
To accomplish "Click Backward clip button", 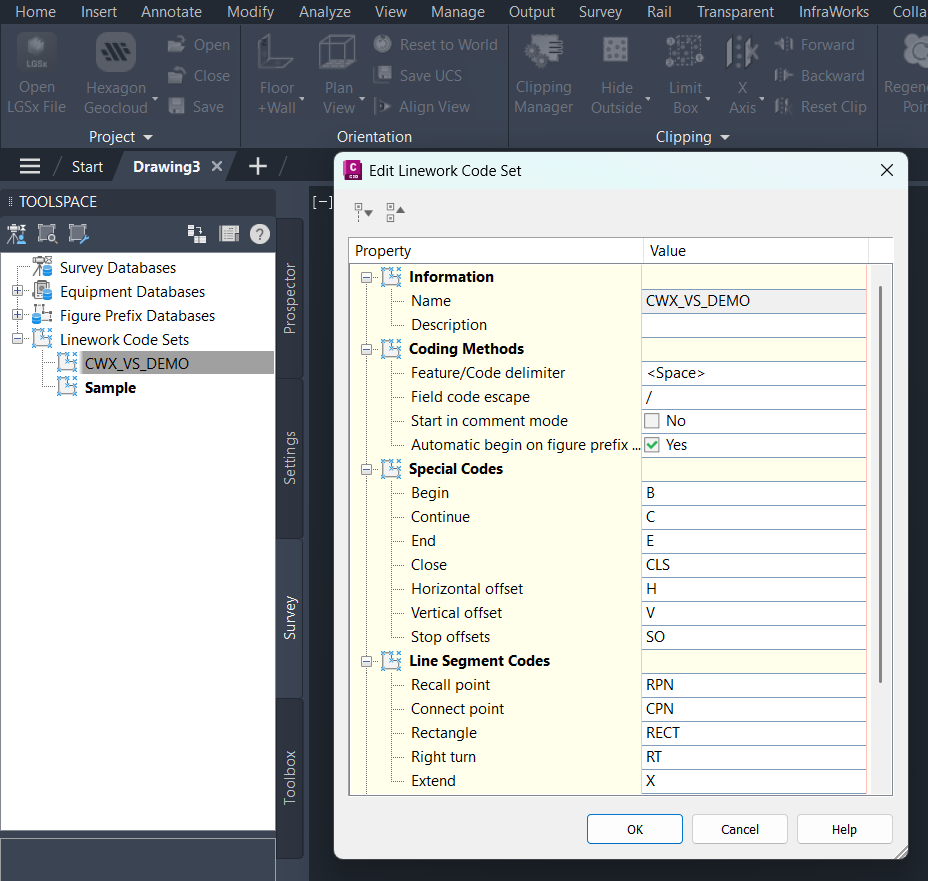I will pos(820,76).
